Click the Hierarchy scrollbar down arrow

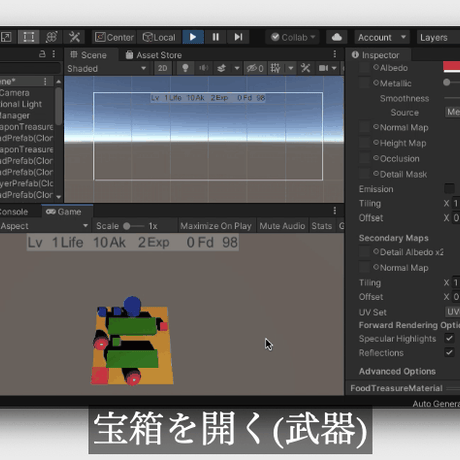59,197
